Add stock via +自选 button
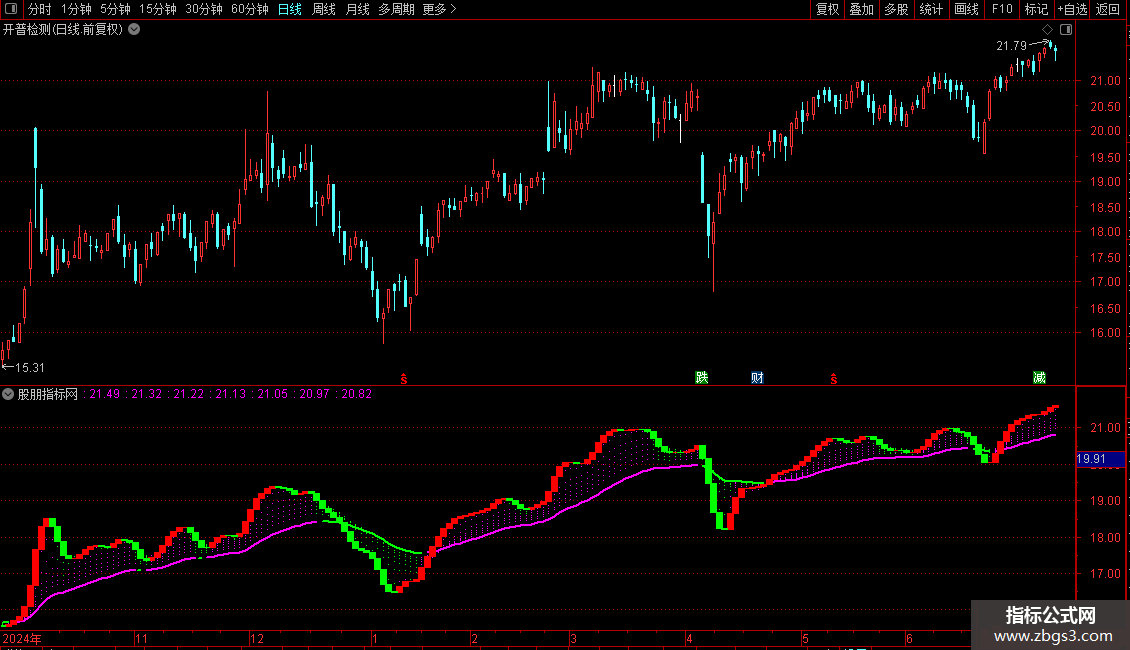Image resolution: width=1130 pixels, height=650 pixels. [1072, 9]
